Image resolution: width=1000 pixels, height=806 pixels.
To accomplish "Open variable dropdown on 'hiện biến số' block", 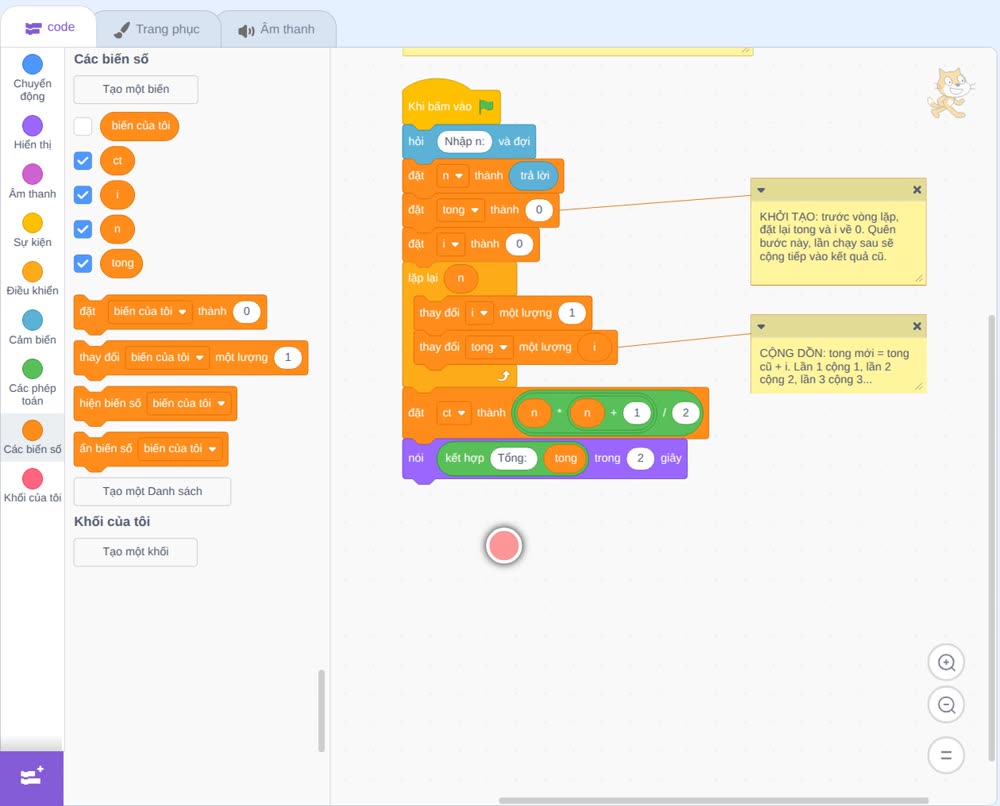I will pyautogui.click(x=189, y=403).
